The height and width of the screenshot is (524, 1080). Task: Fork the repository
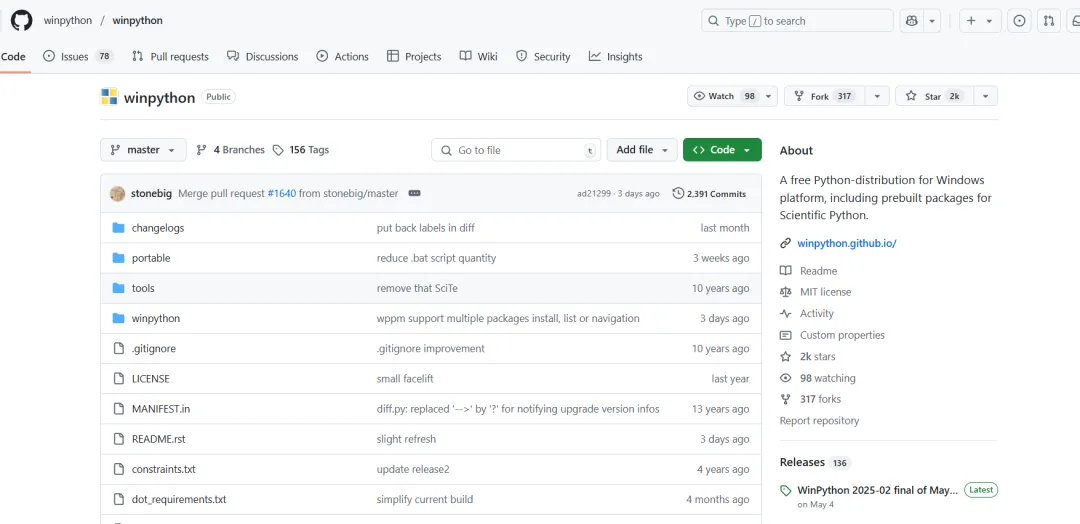(824, 96)
